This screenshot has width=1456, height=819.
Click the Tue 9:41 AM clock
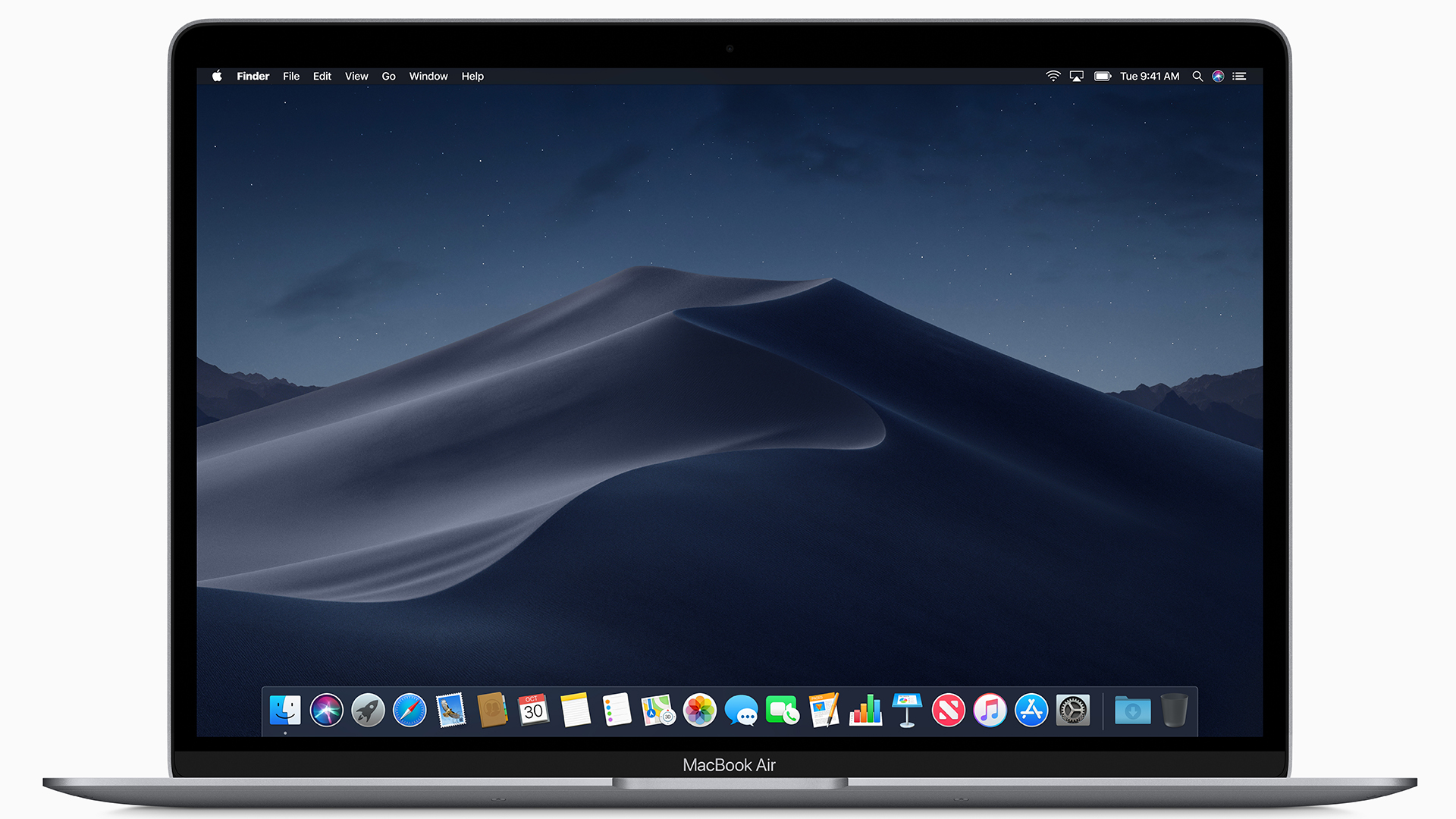point(1150,77)
